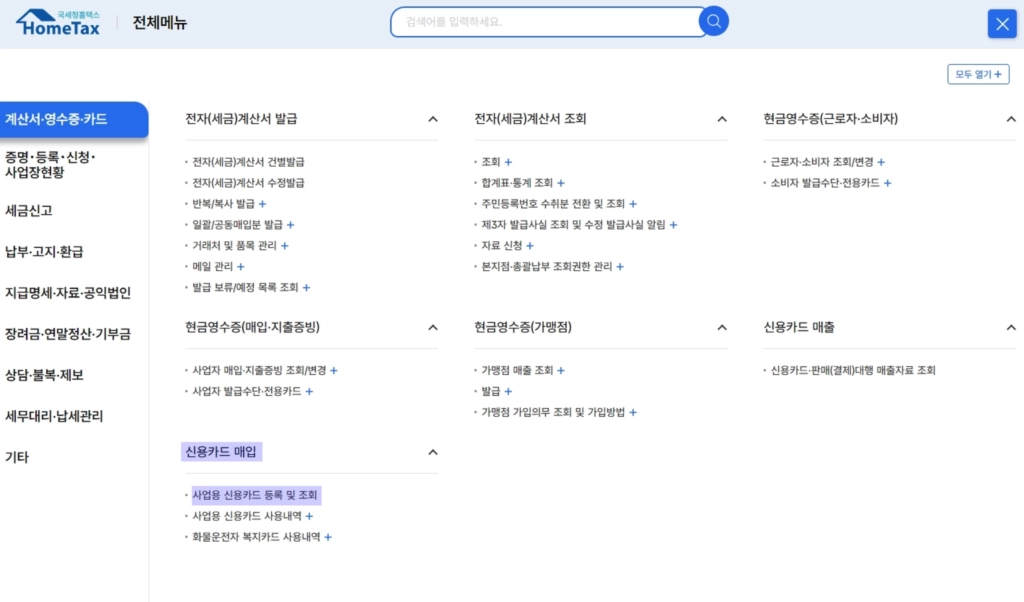Open 사업용 신용카드 등록 및 조회 link
This screenshot has height=602, width=1024.
click(x=255, y=495)
